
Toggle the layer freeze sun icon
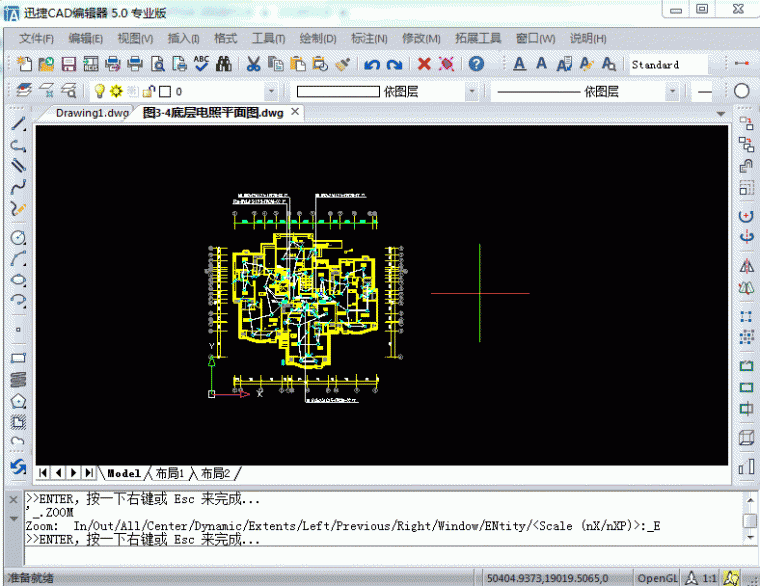(116, 91)
